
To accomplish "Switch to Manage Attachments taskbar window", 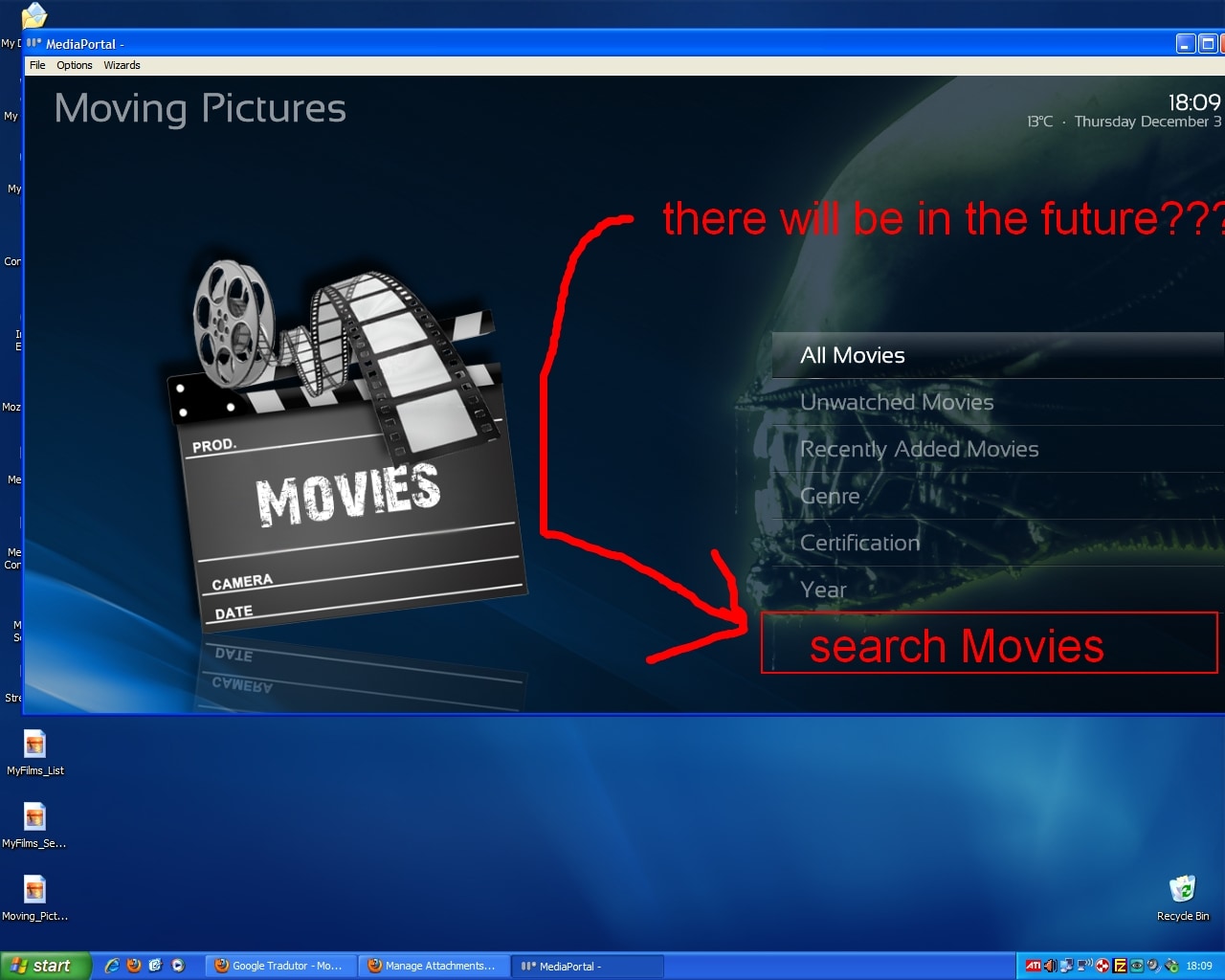I will pyautogui.click(x=434, y=966).
